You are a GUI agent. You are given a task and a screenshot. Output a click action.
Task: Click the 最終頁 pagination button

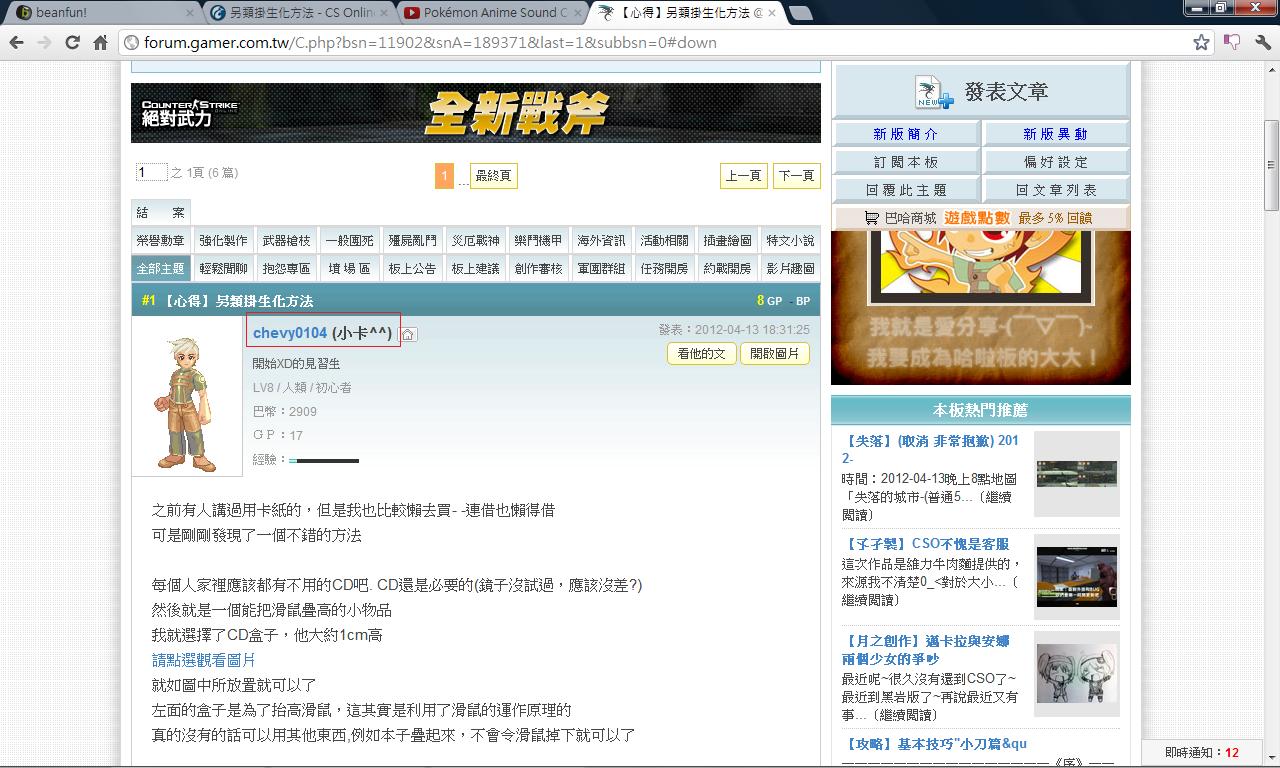click(x=493, y=176)
